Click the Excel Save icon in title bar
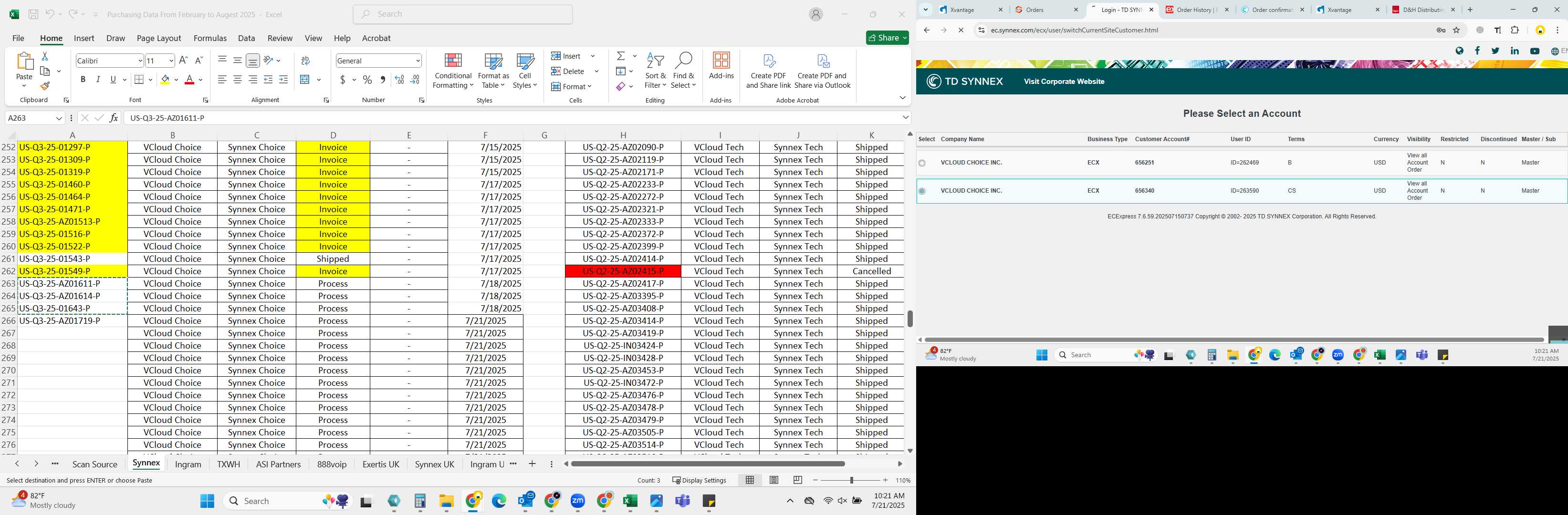Image resolution: width=1568 pixels, height=515 pixels. [33, 14]
